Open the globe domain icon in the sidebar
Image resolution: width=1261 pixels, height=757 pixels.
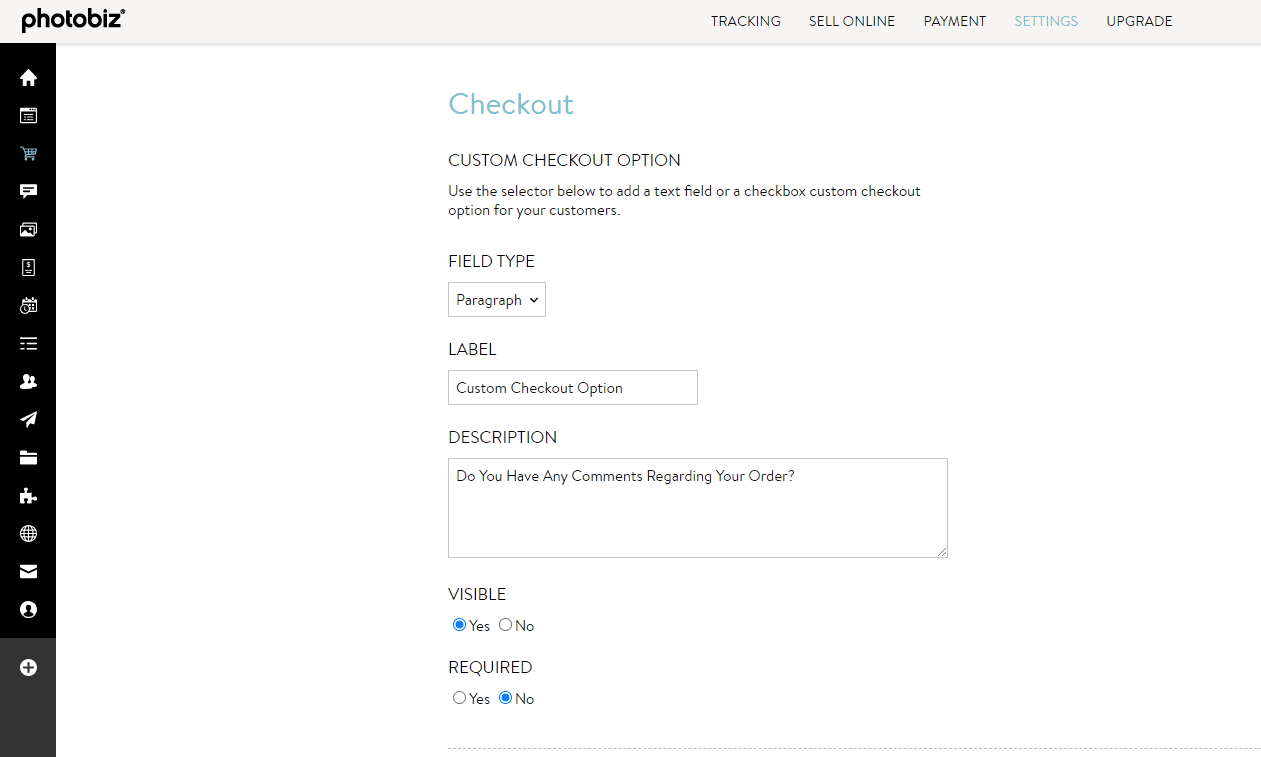click(x=28, y=533)
